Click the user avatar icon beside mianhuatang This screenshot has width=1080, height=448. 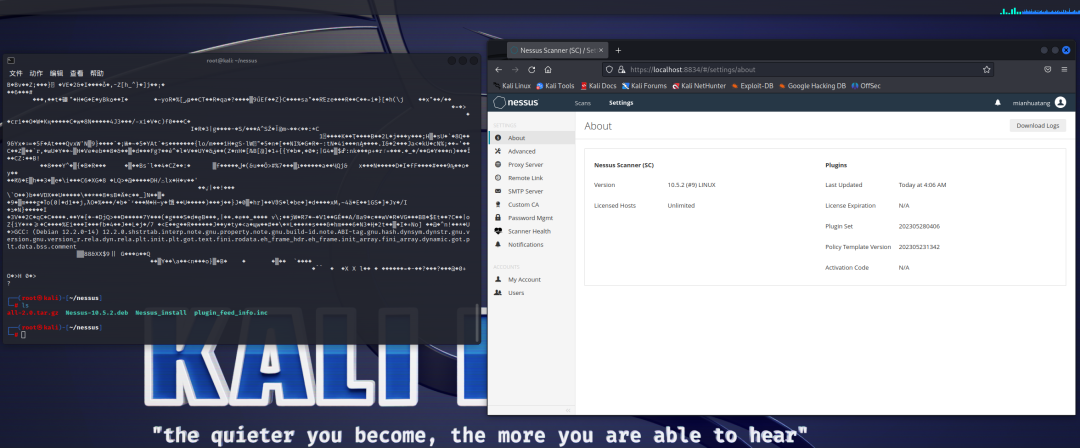point(1060,102)
